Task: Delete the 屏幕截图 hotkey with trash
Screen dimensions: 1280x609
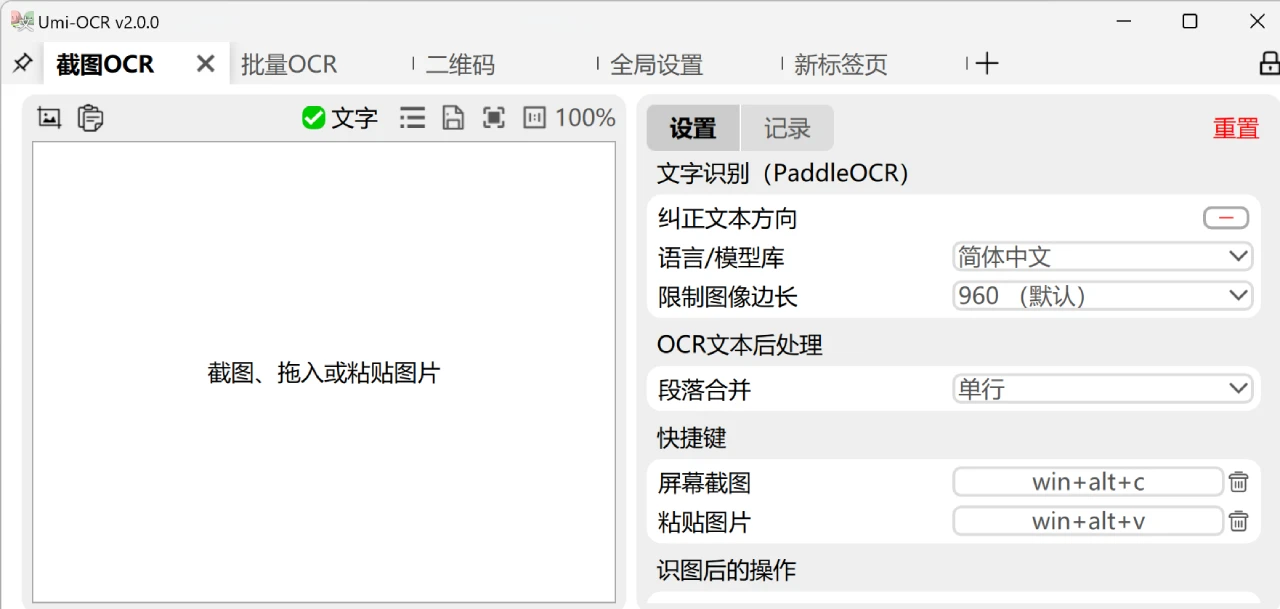Action: coord(1238,482)
